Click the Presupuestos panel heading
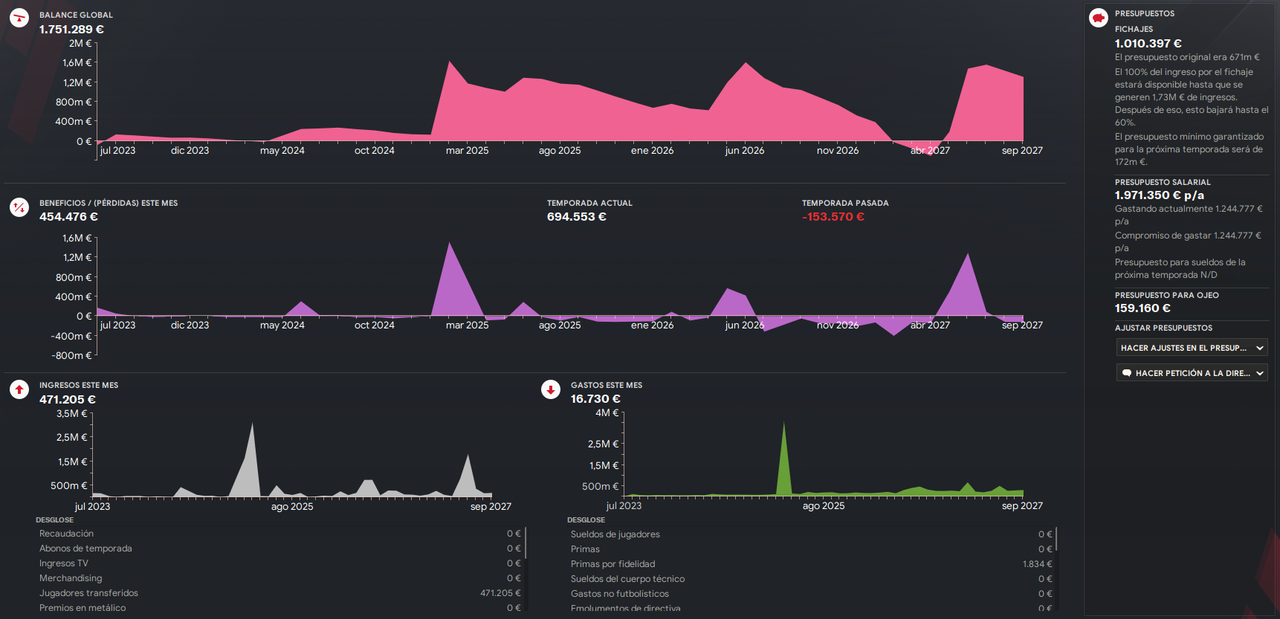1280x619 pixels. pos(1145,14)
